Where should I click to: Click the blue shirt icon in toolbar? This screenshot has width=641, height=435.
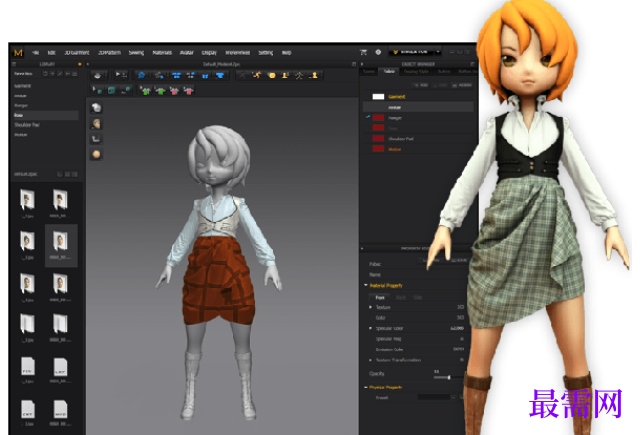click(220, 75)
